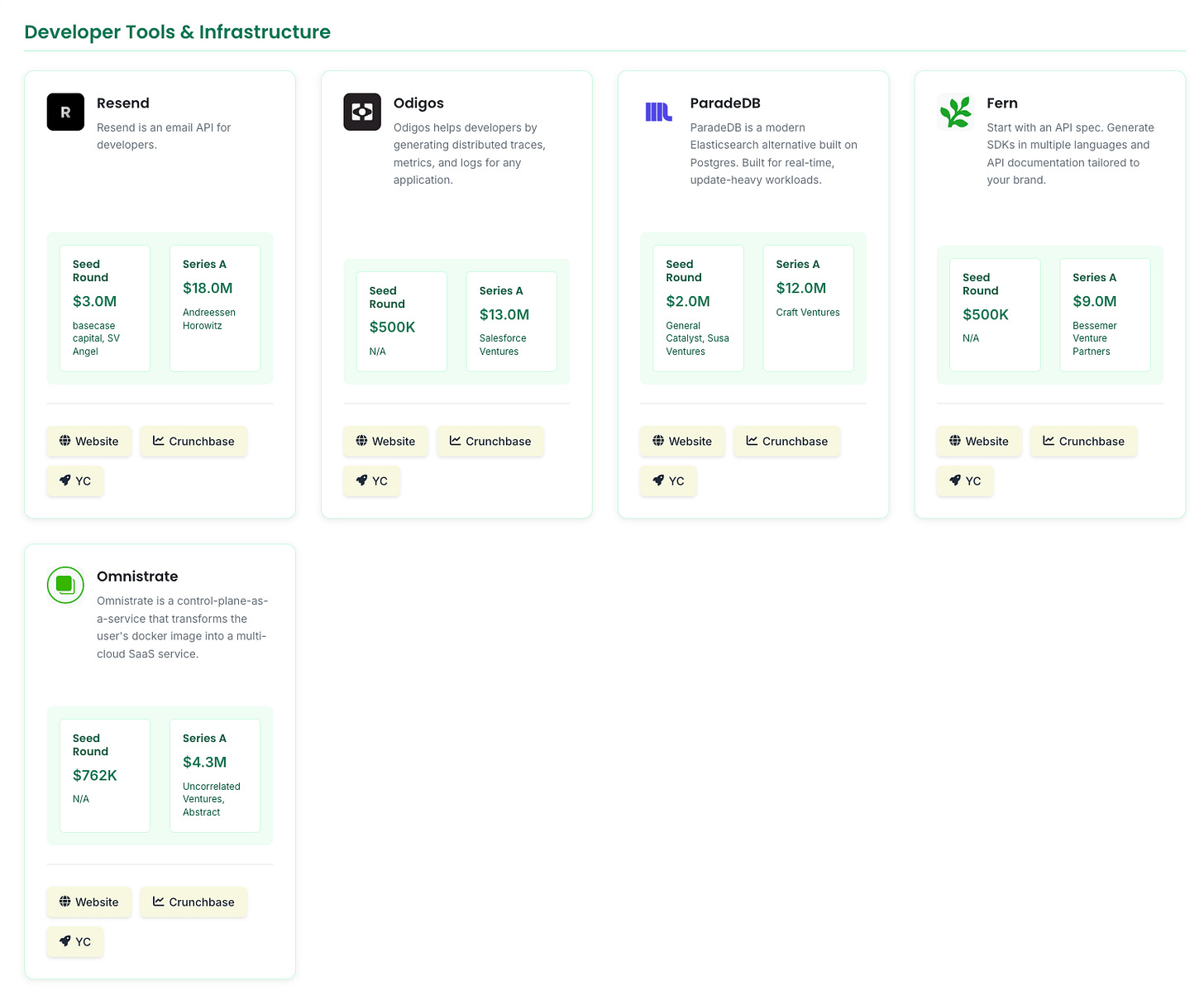Open Resend's Website button
The width and height of the screenshot is (1204, 1000).
click(88, 441)
